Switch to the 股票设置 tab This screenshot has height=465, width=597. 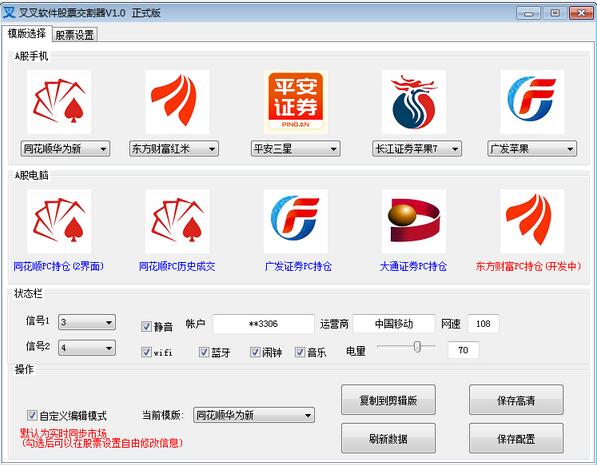[x=75, y=35]
